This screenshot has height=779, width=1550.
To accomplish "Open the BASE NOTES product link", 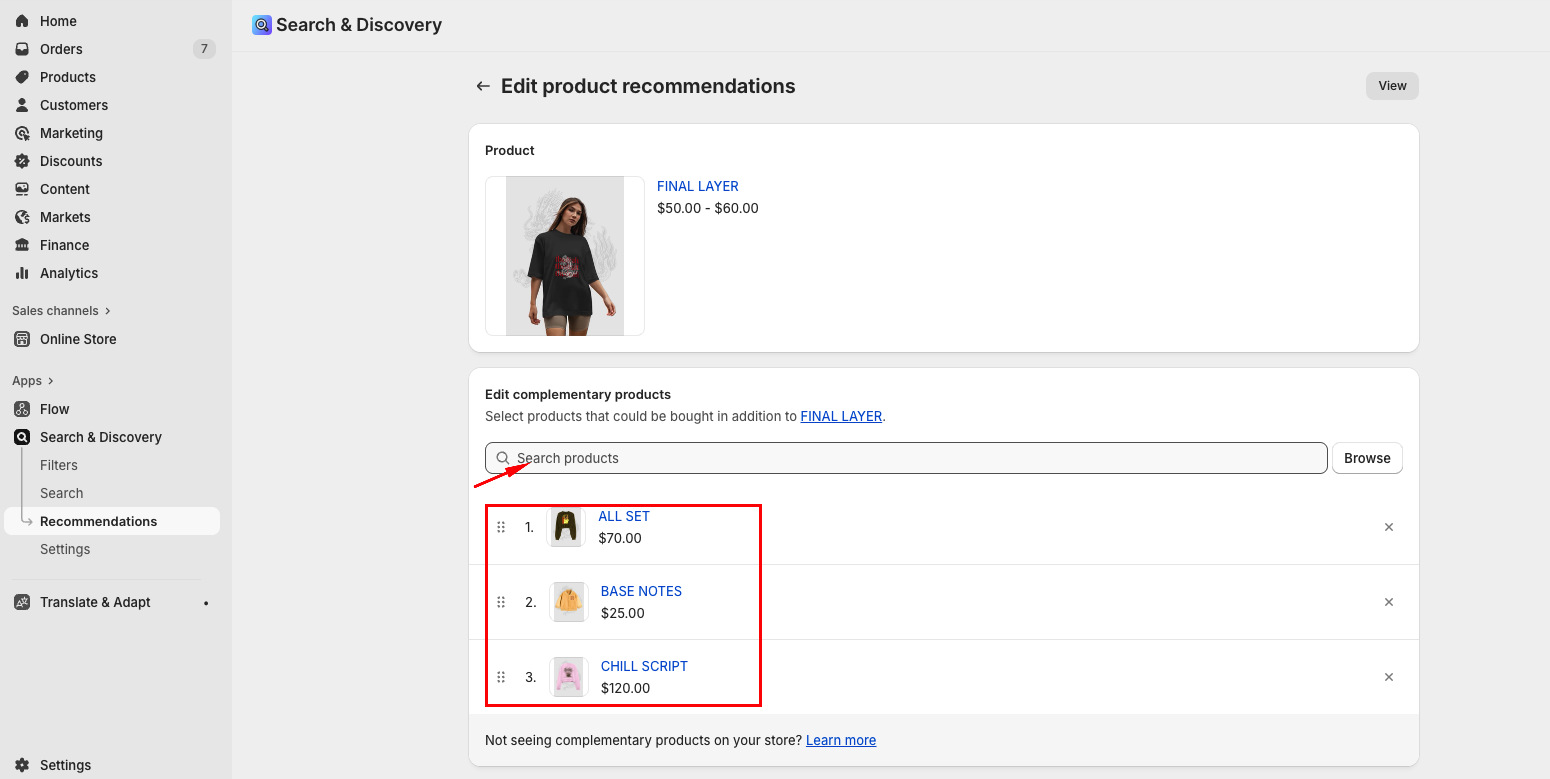I will coord(641,591).
